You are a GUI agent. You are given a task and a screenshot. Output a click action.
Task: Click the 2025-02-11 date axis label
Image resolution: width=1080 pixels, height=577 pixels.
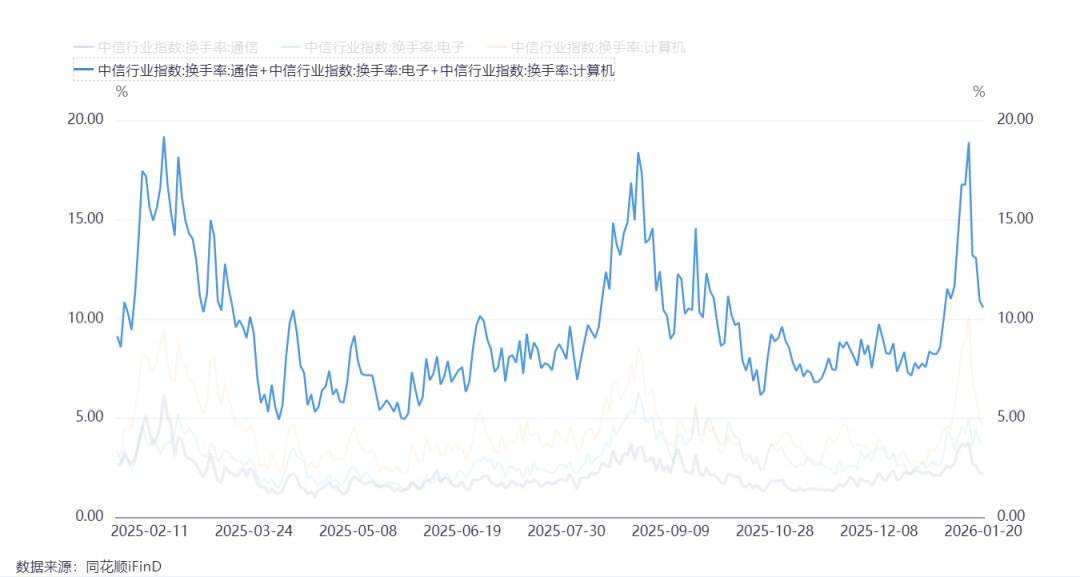click(149, 532)
